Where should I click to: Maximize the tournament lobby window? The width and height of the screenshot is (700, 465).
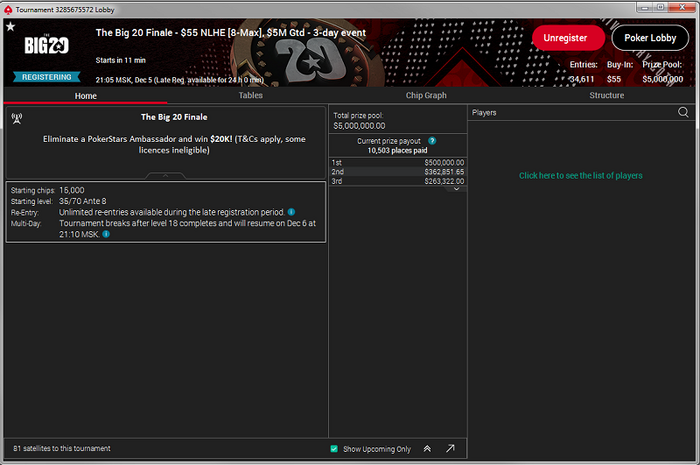tap(661, 7)
